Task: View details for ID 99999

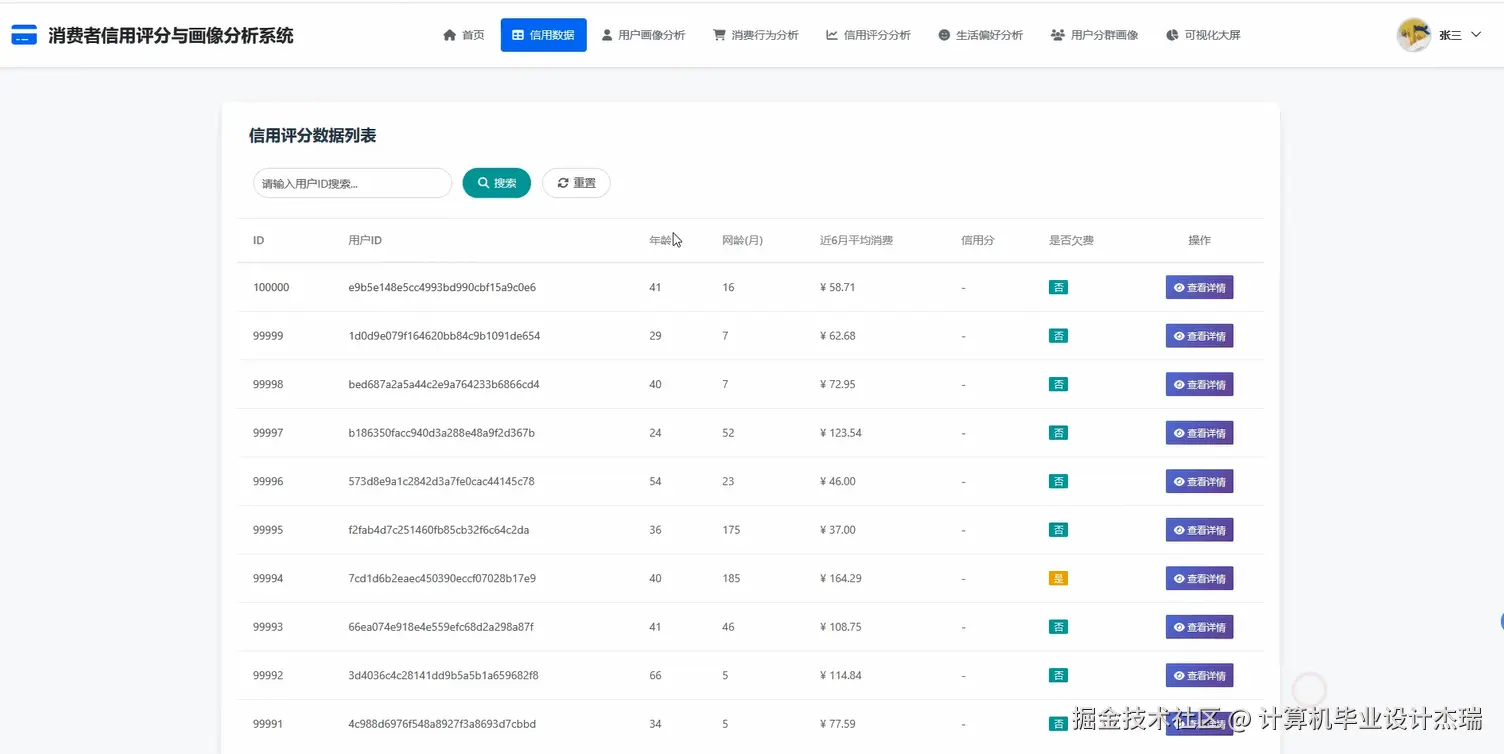Action: click(1199, 336)
